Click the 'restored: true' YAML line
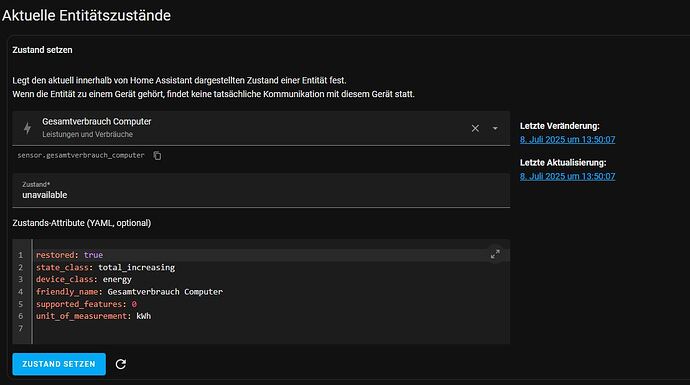The height and width of the screenshot is (385, 690). [70, 255]
